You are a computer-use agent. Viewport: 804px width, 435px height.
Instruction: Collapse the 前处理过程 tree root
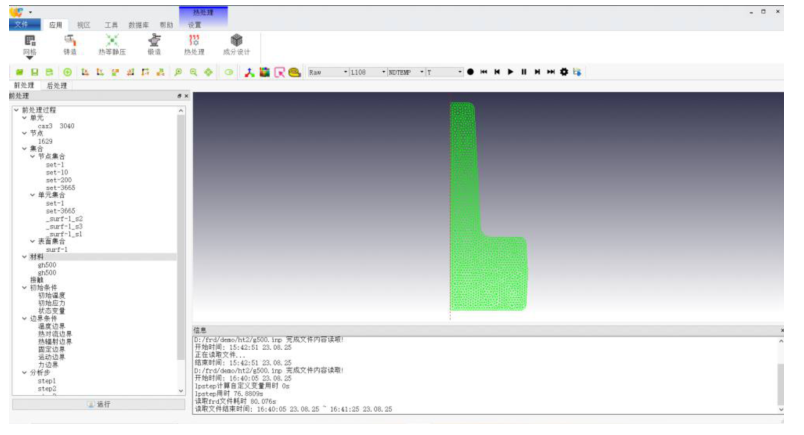pyautogui.click(x=16, y=110)
